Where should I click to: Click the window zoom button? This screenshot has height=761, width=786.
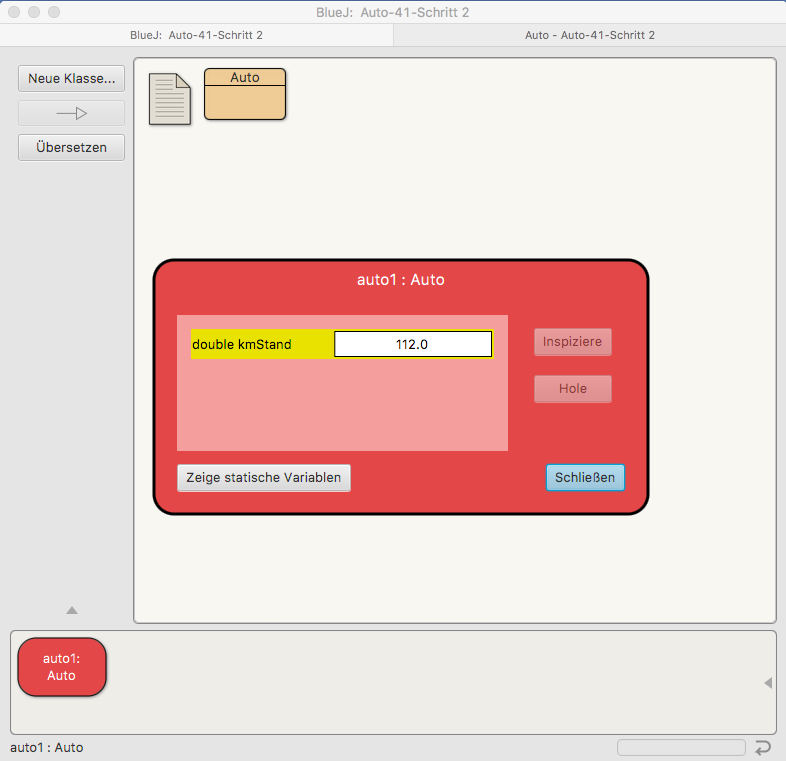[54, 12]
